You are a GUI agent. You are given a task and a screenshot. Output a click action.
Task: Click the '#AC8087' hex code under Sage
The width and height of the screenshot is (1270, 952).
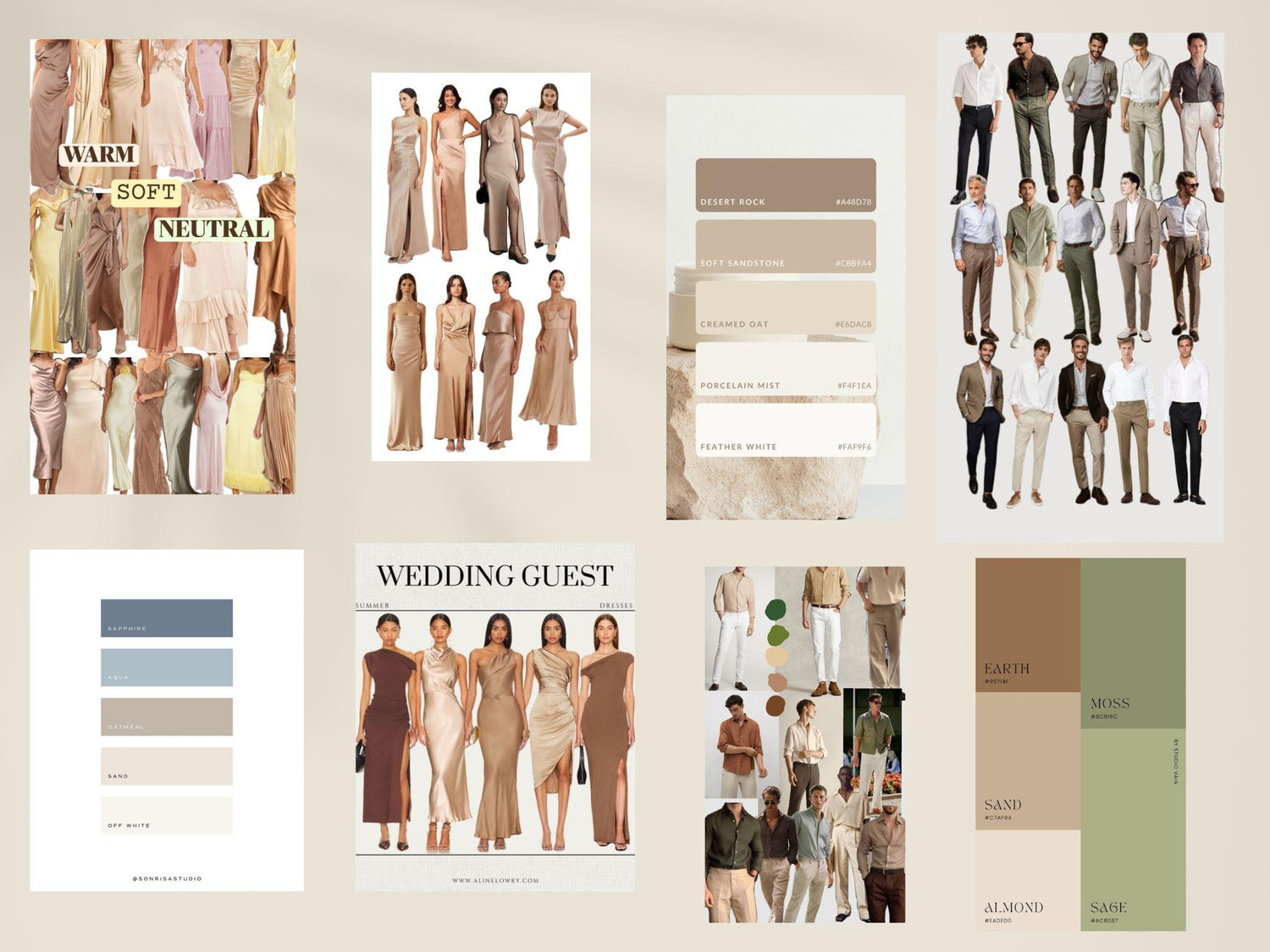(x=1104, y=921)
